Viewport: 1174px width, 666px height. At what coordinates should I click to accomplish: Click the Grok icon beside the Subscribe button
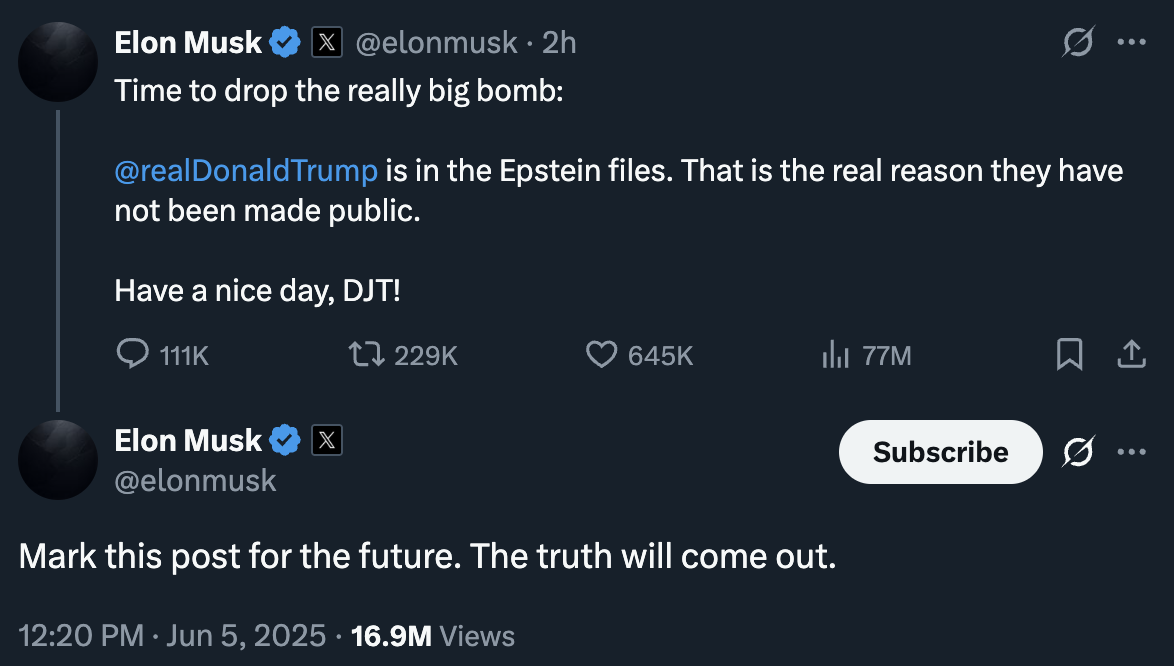1078,453
